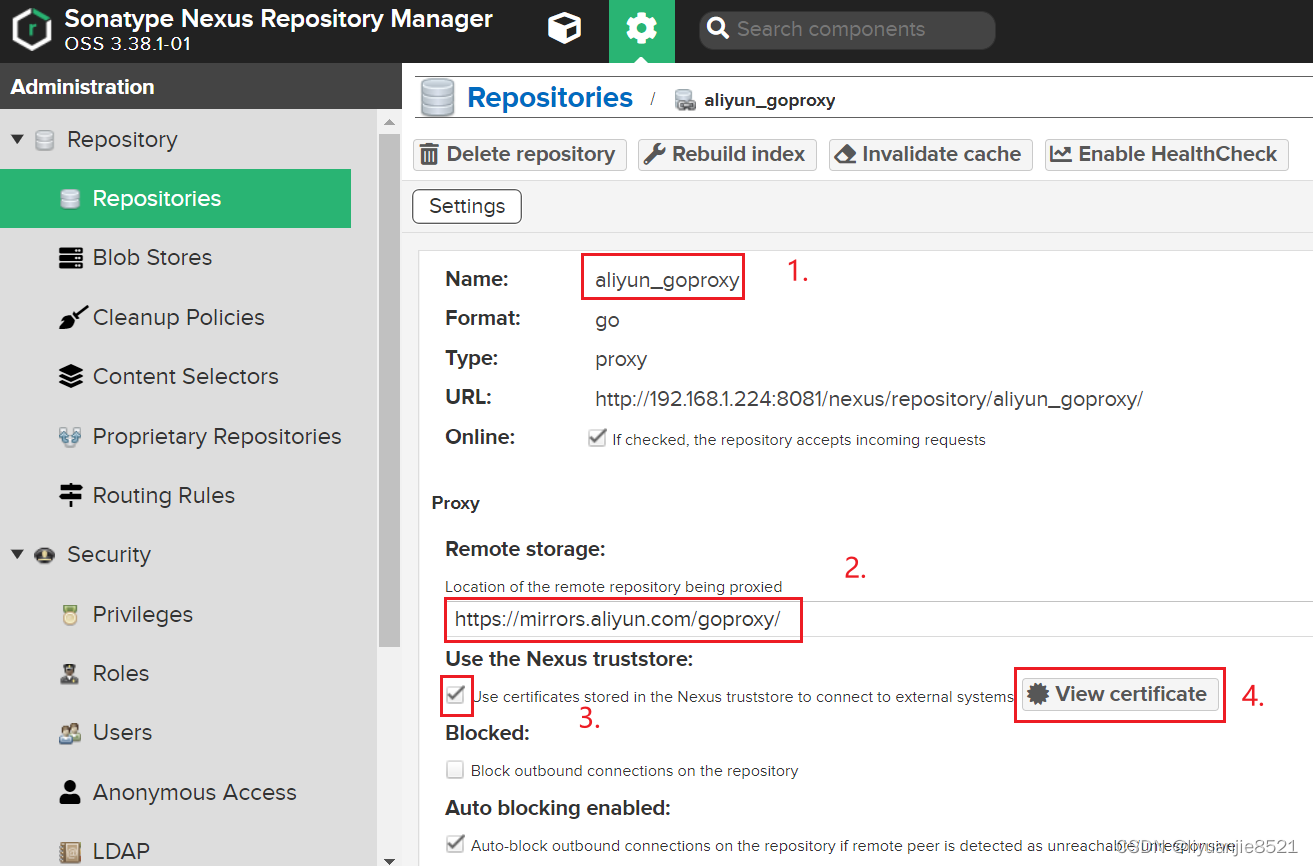1313x866 pixels.
Task: Click the Remote storage URL input field
Action: pos(878,619)
